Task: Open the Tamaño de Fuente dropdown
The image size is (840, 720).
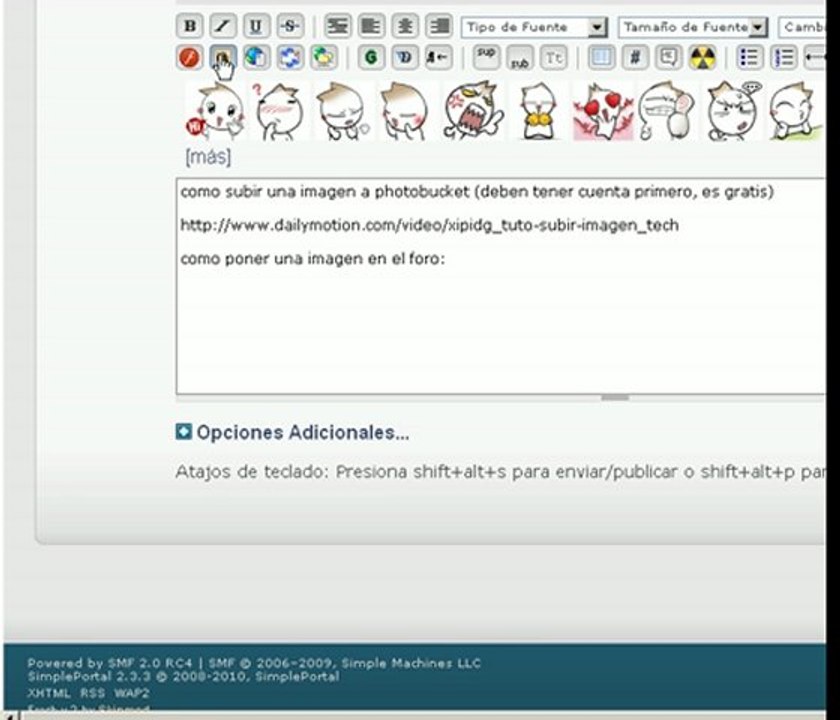Action: tap(692, 27)
